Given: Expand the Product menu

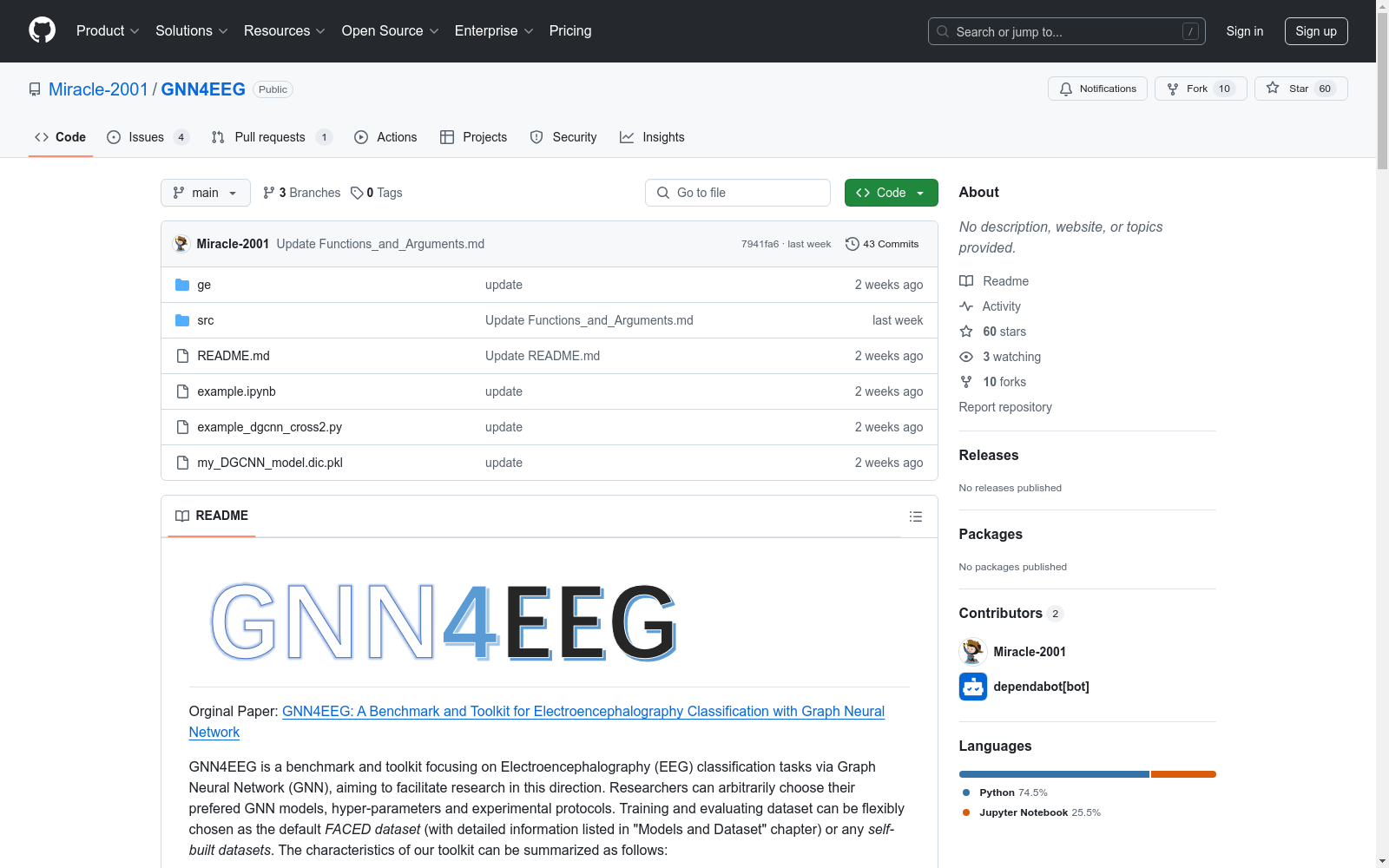Looking at the screenshot, I should pyautogui.click(x=108, y=30).
